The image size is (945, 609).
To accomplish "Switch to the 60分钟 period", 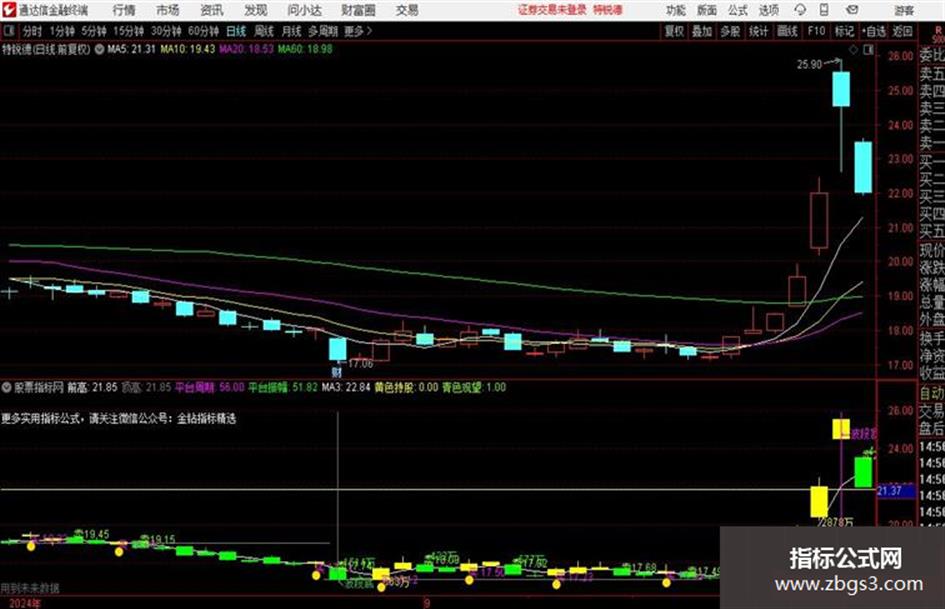I will pos(204,31).
